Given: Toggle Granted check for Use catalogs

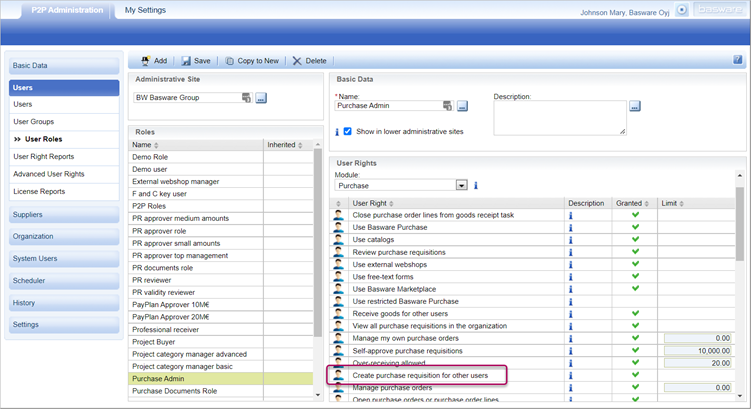Looking at the screenshot, I should click(636, 239).
